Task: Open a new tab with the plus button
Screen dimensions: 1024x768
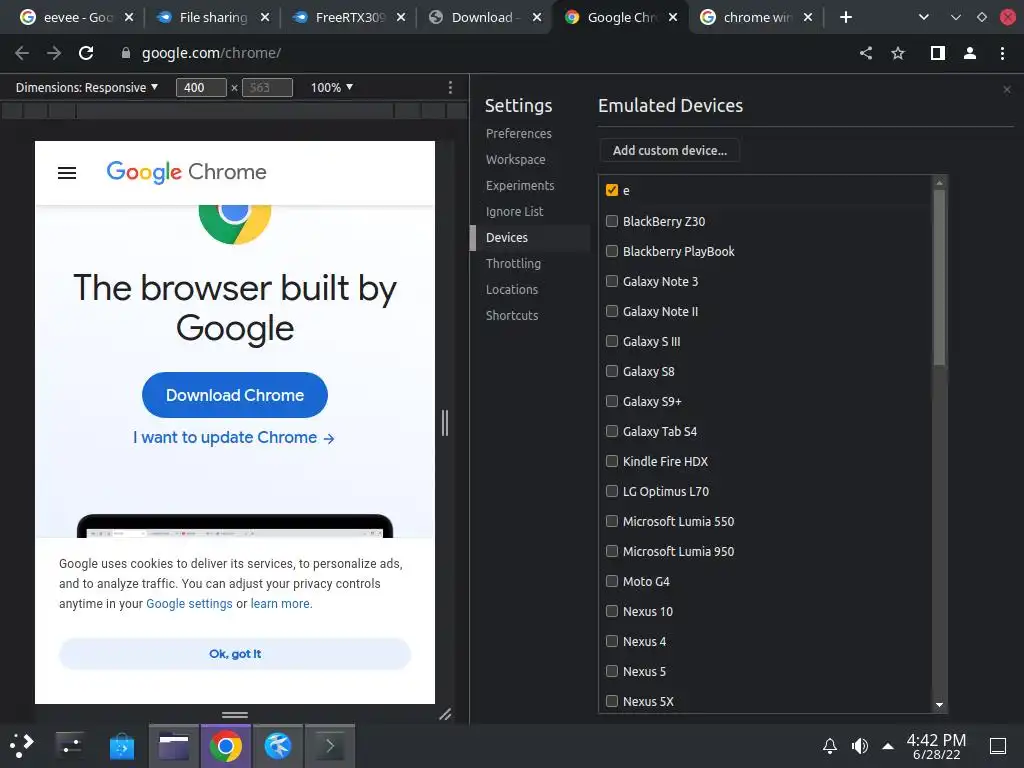Action: 846,17
